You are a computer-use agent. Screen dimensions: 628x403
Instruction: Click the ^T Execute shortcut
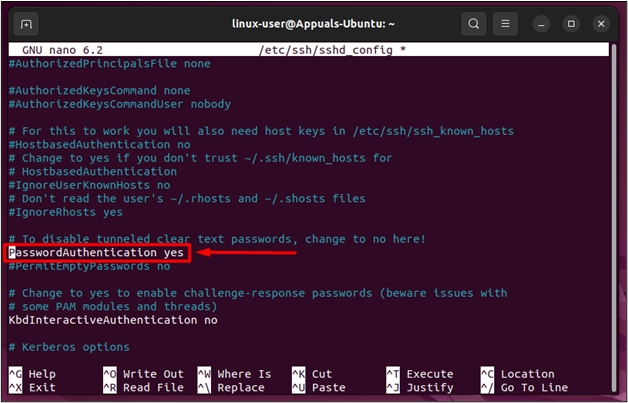pyautogui.click(x=420, y=374)
